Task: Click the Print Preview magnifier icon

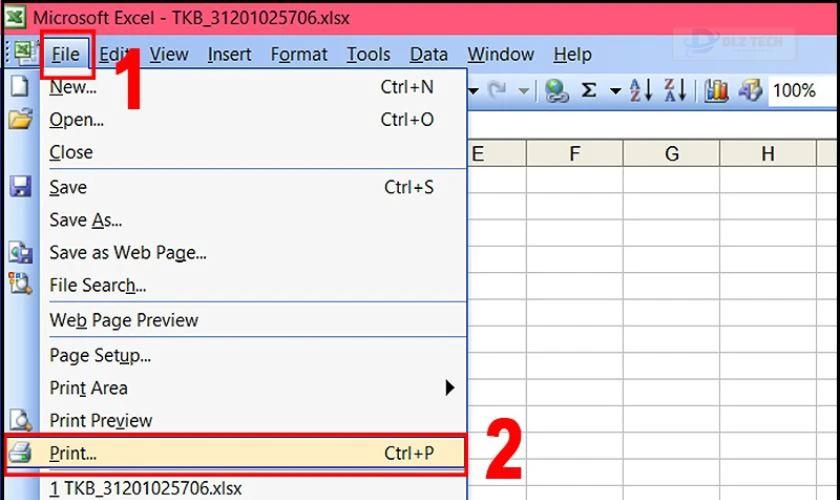Action: tap(21, 421)
